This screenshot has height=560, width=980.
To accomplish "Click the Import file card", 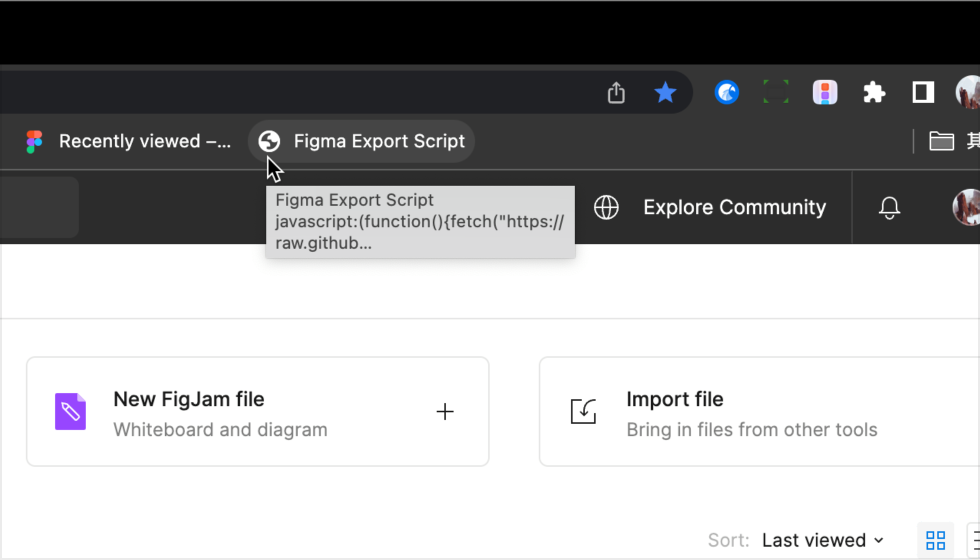I will (759, 411).
